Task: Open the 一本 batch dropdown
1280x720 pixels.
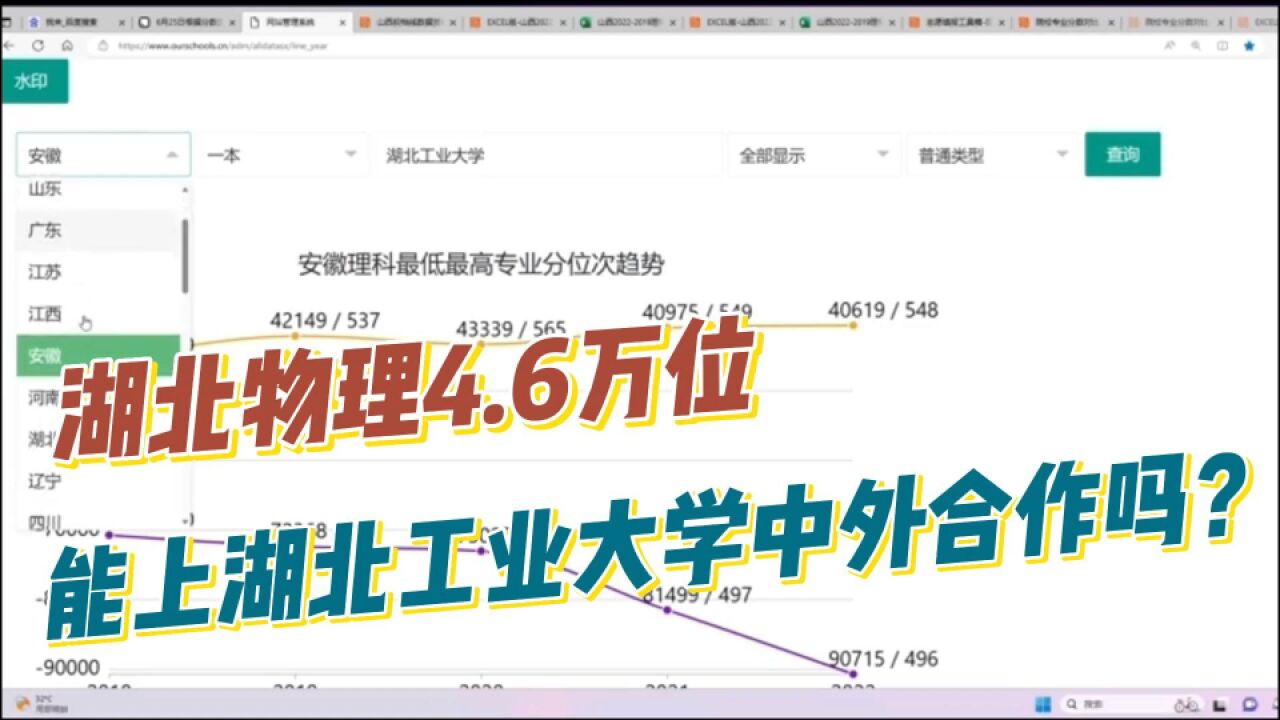Action: point(281,155)
